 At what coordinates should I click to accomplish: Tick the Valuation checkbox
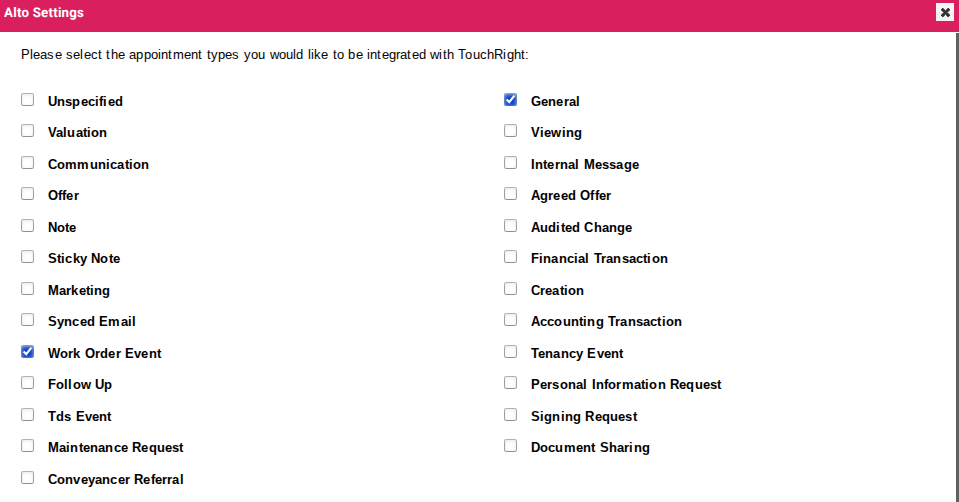click(x=28, y=131)
